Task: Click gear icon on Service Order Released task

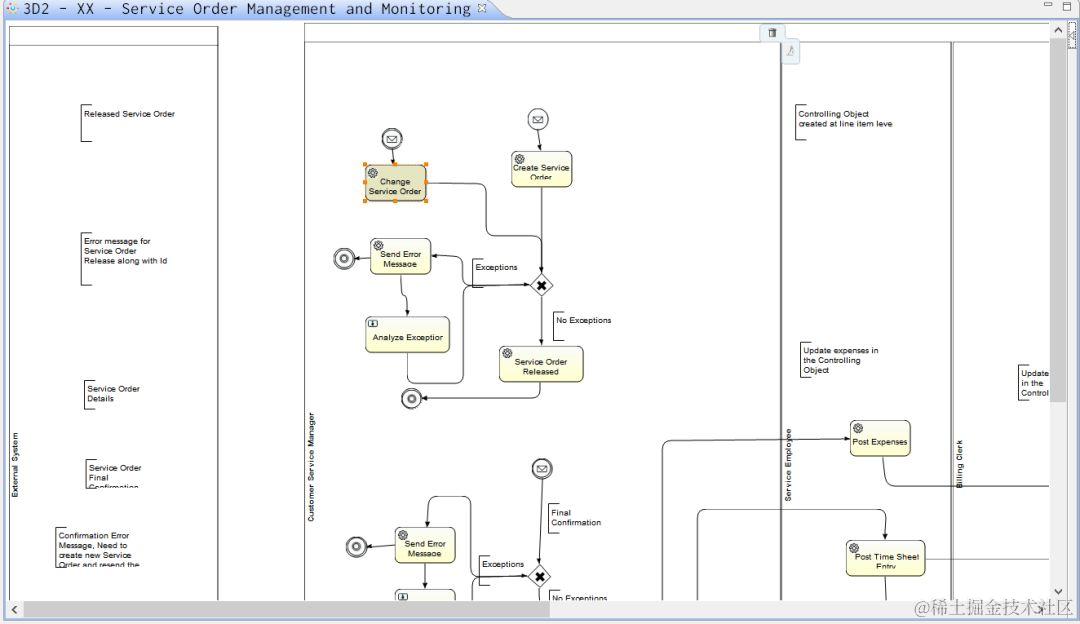Action: point(507,353)
